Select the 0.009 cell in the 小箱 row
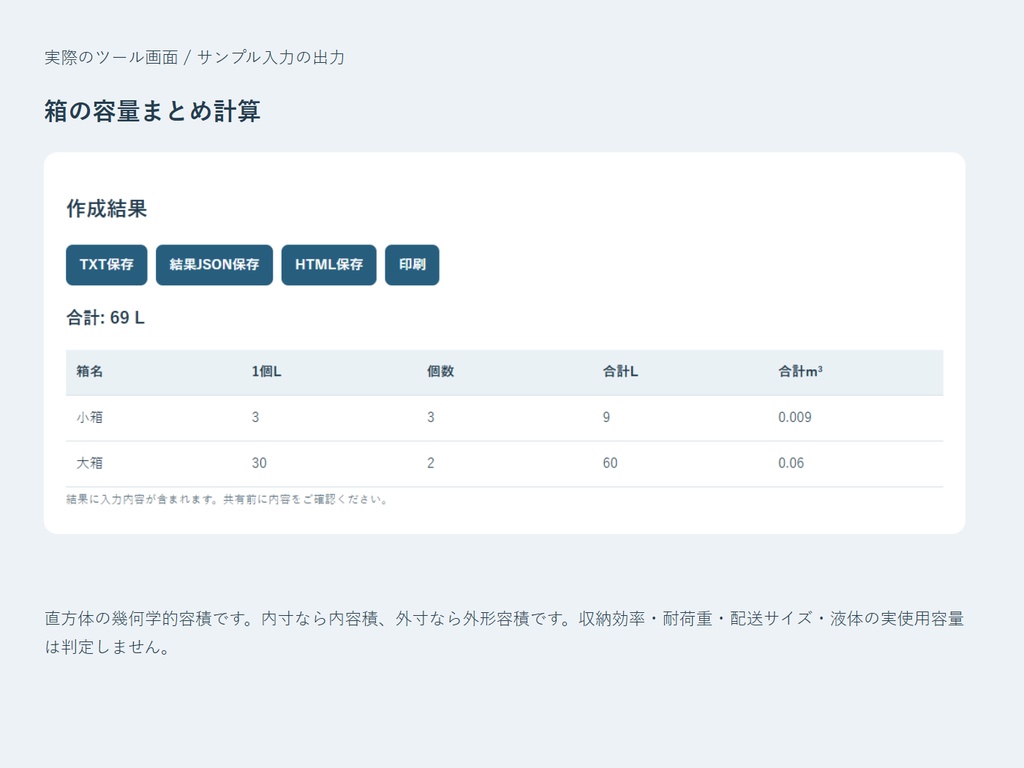 point(795,417)
